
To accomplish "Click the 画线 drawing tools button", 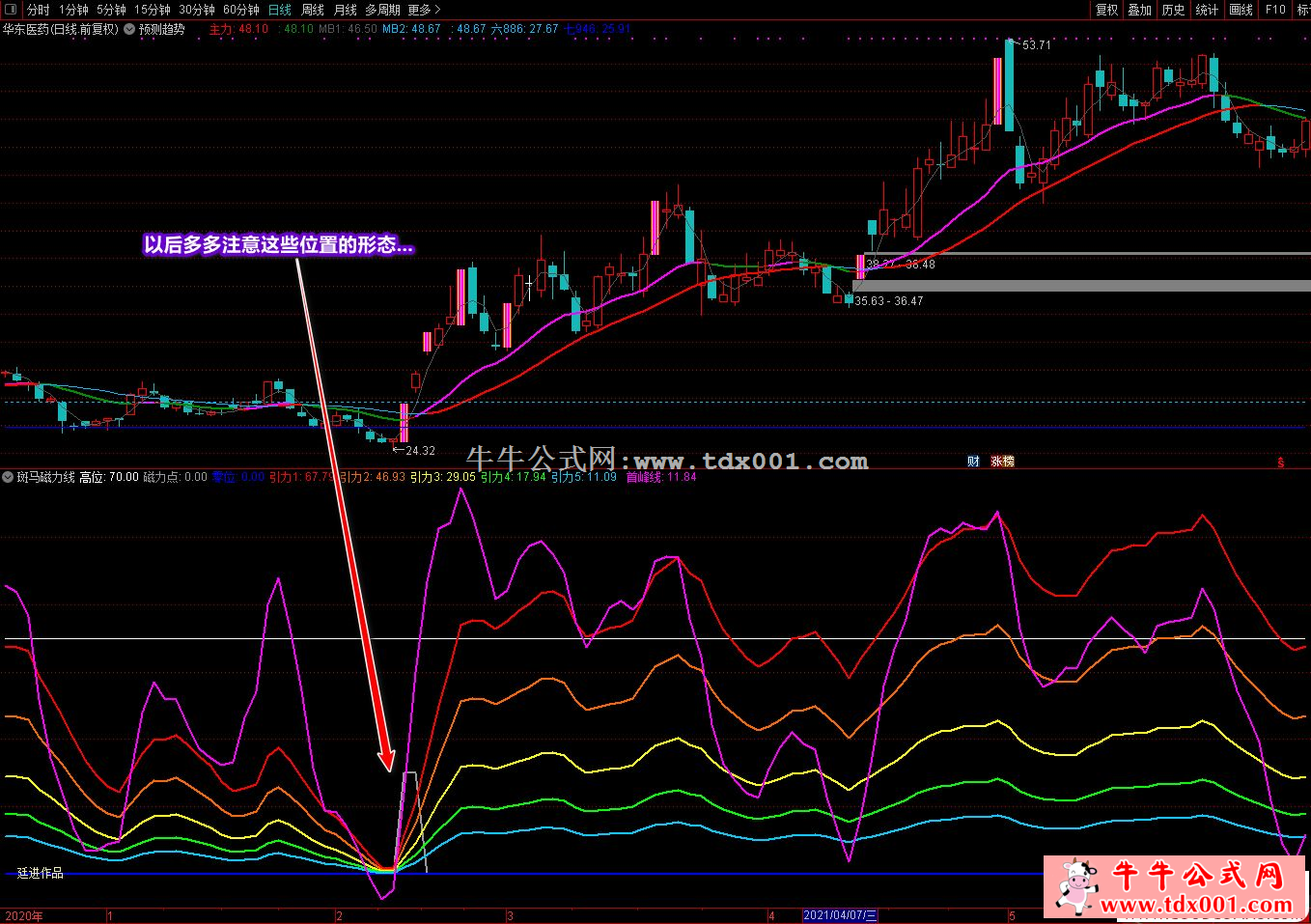I will 1241,10.
